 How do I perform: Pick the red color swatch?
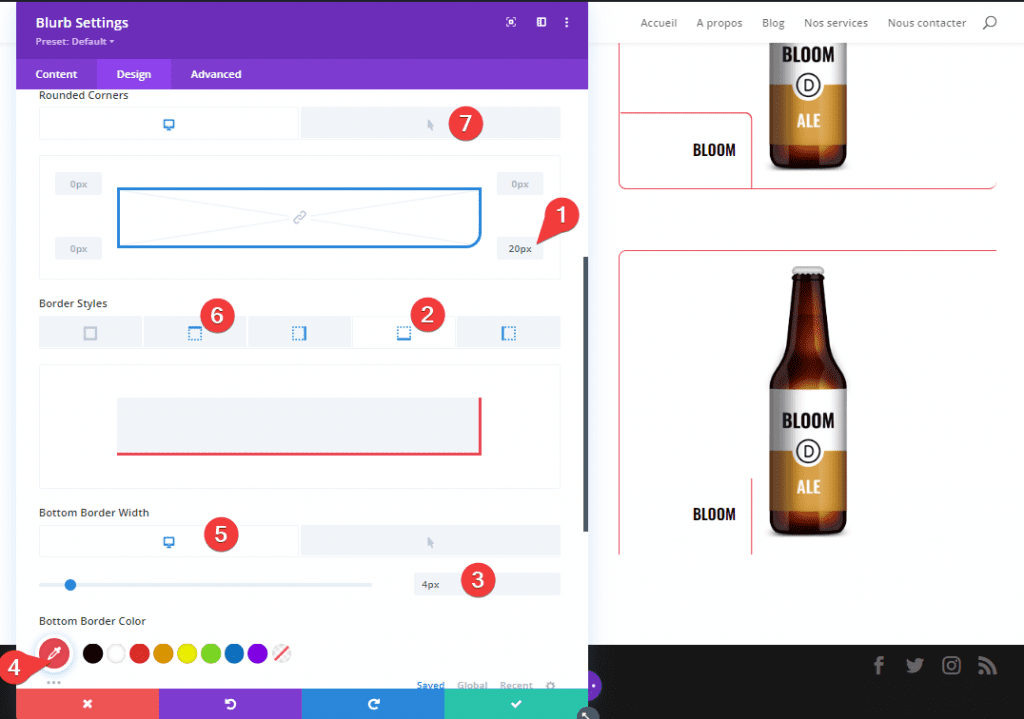[x=140, y=653]
